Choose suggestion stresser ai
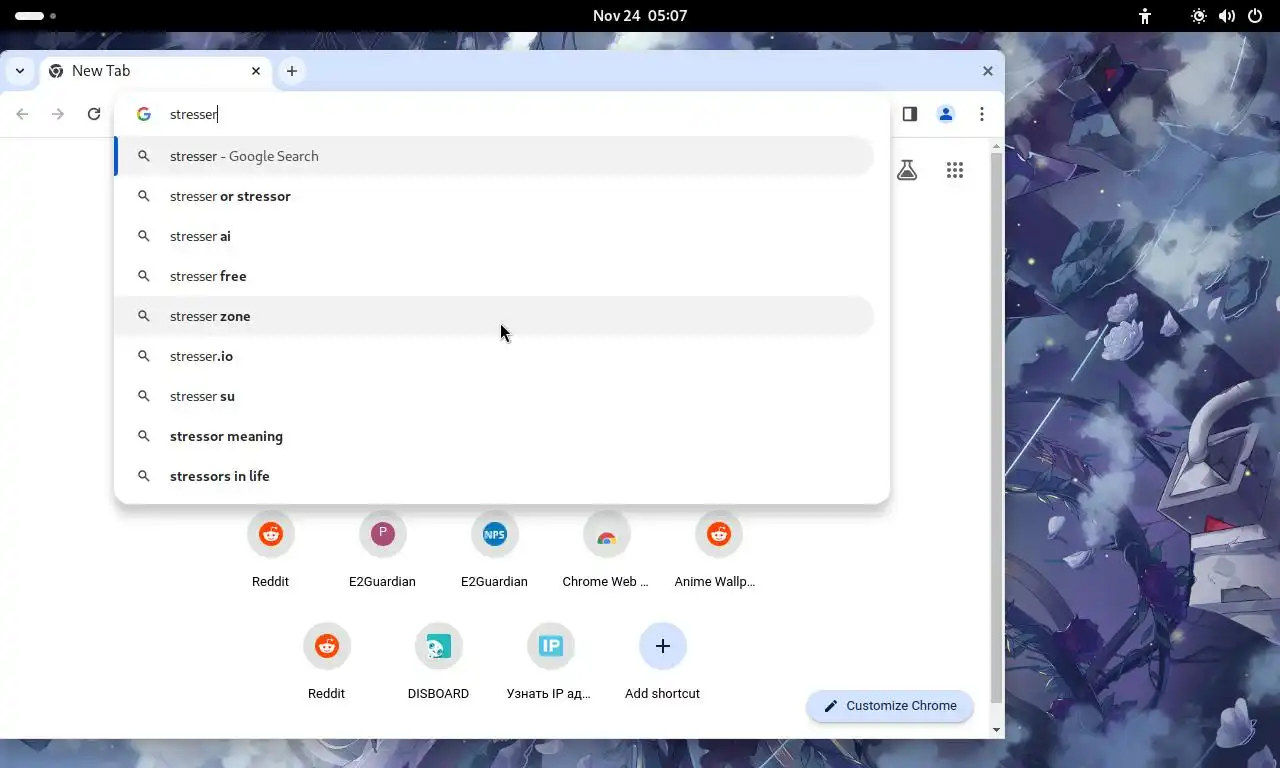Image resolution: width=1280 pixels, height=768 pixels. coord(494,236)
